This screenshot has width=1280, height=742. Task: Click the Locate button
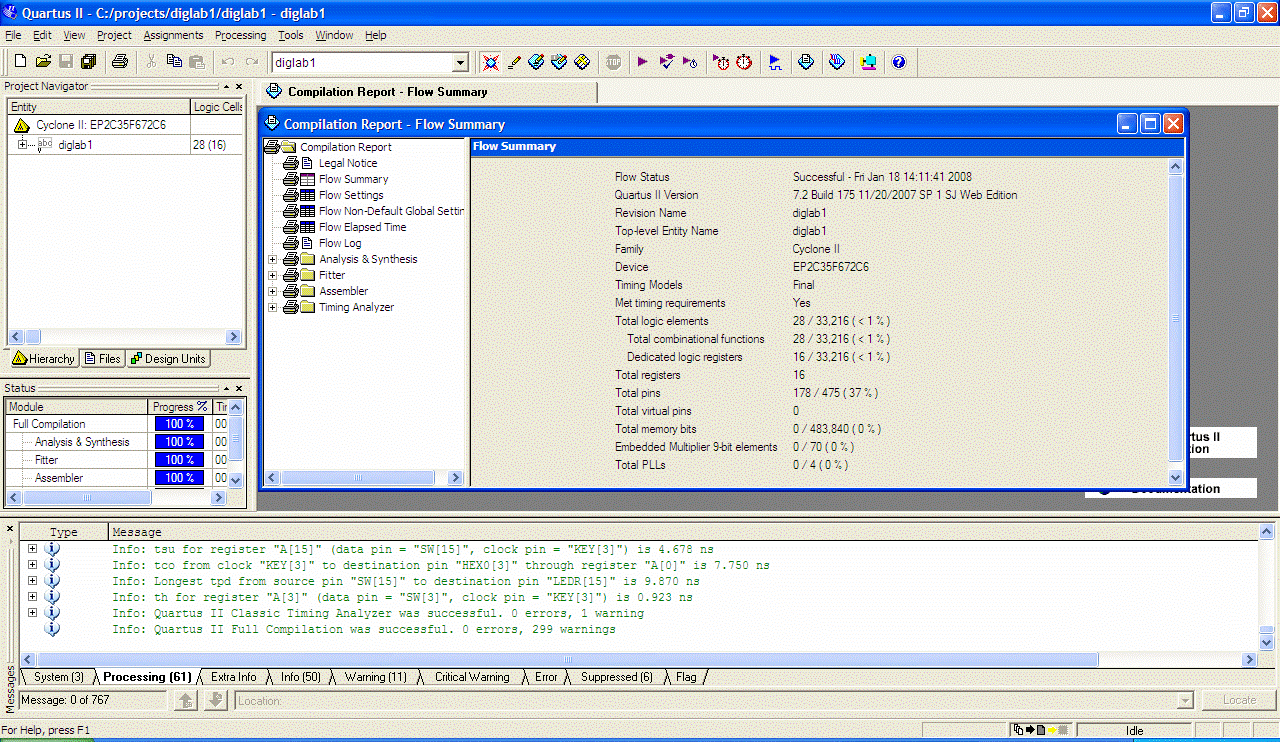[x=1237, y=699]
